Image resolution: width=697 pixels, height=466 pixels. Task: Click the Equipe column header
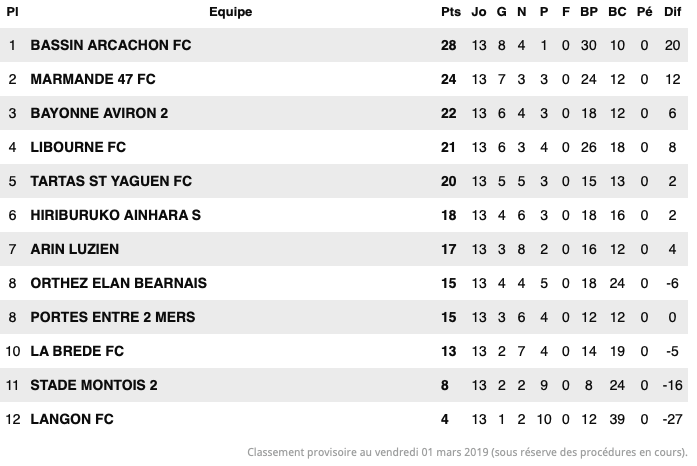point(231,12)
